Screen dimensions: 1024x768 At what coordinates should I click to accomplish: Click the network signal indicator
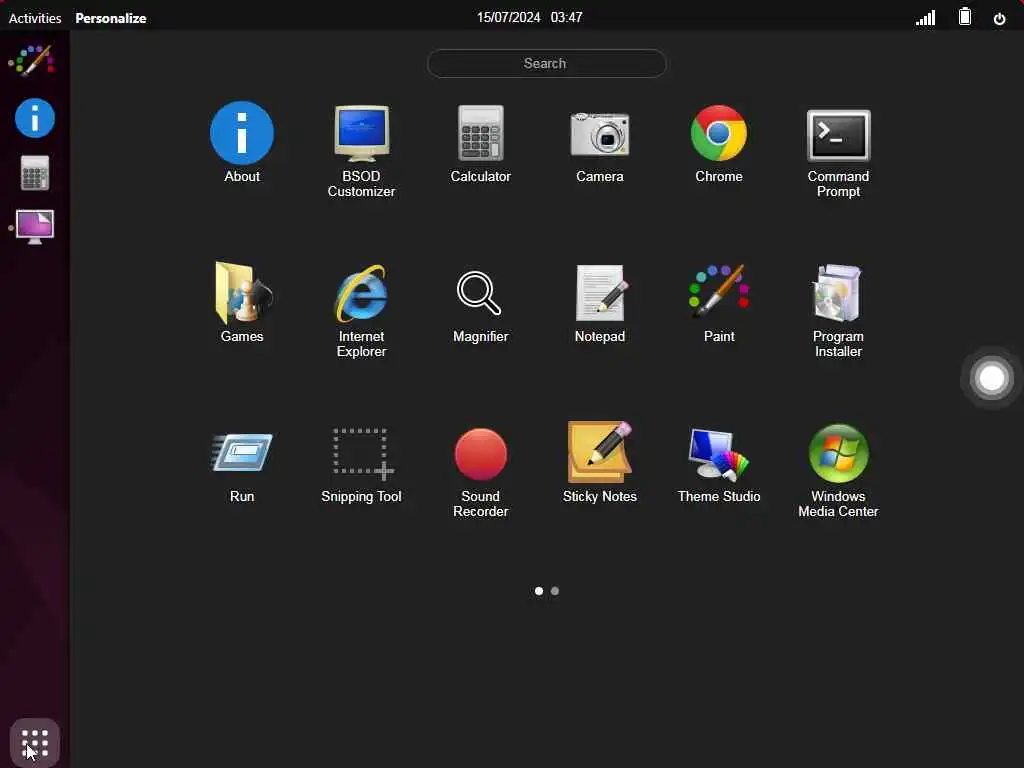click(925, 18)
